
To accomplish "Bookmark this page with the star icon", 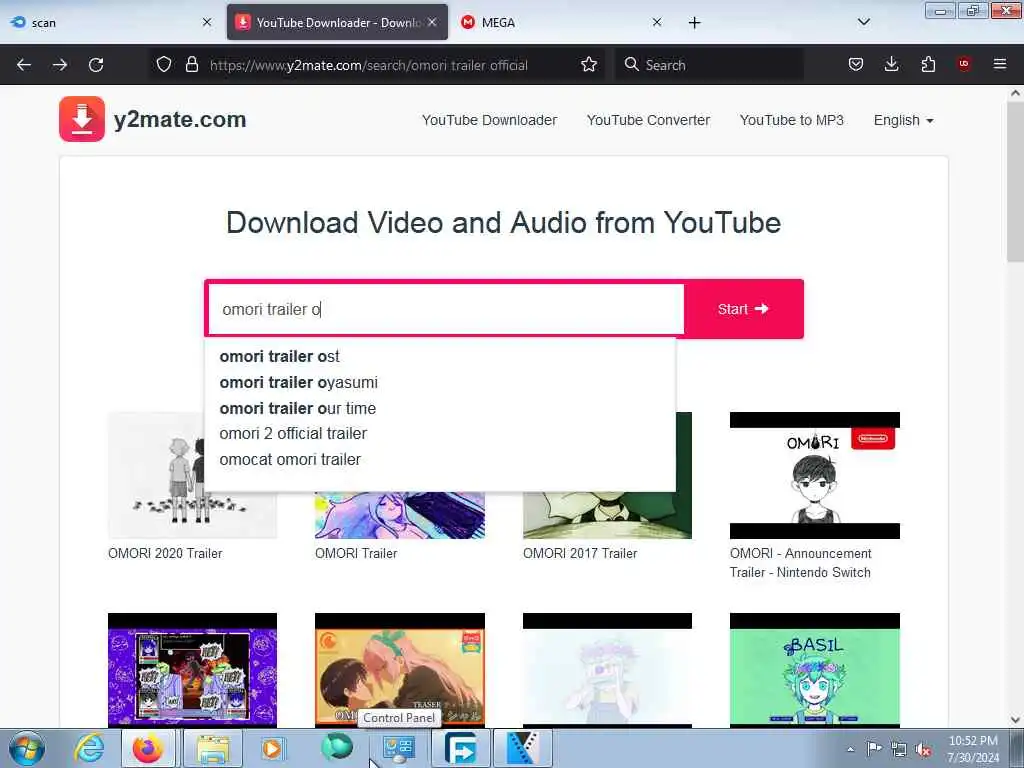I will 589,65.
